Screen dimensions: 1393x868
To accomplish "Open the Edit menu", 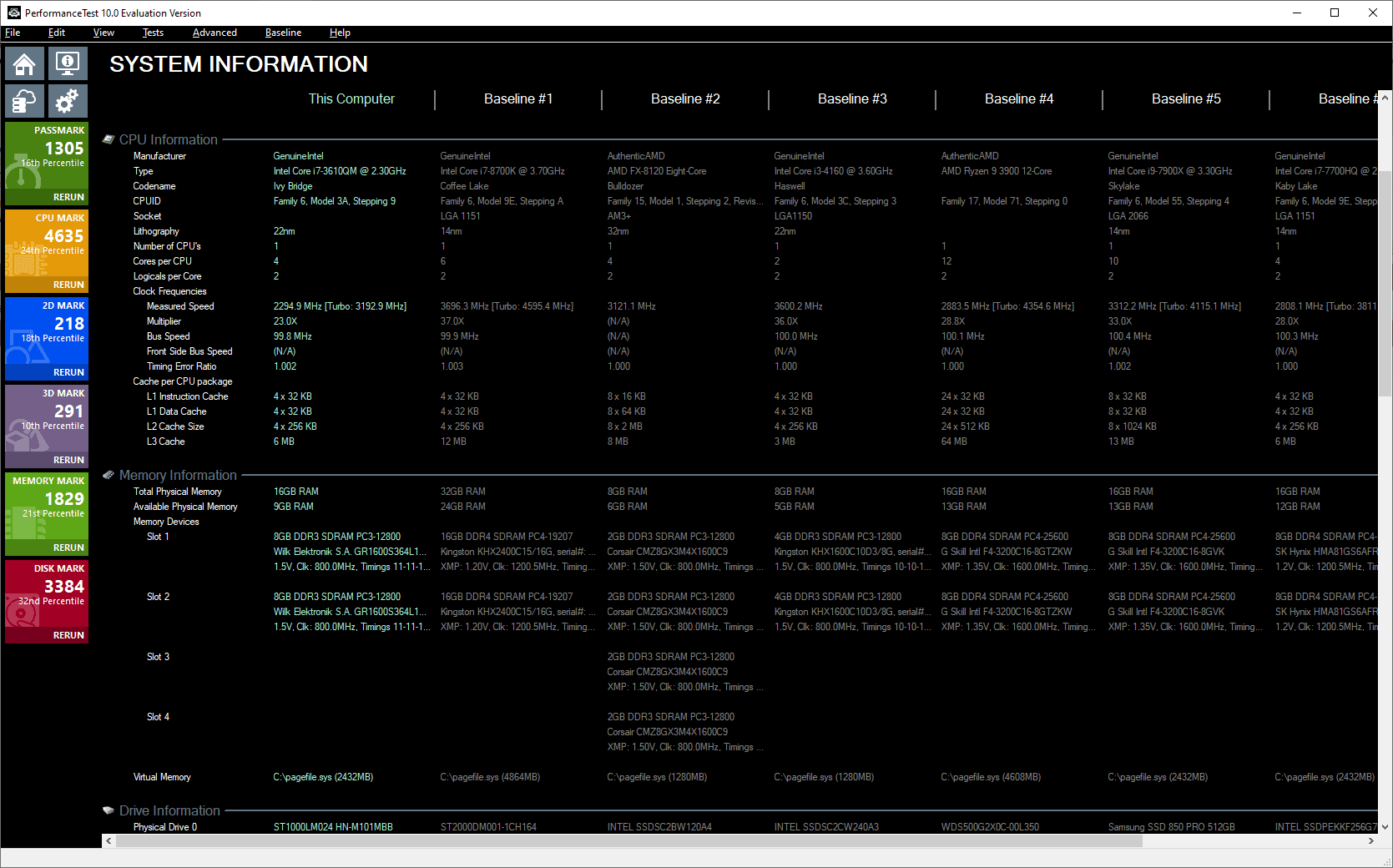I will 57,33.
